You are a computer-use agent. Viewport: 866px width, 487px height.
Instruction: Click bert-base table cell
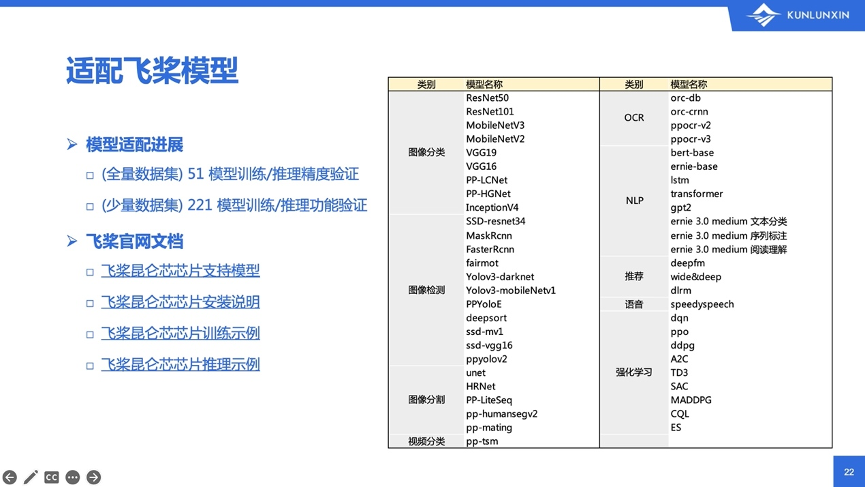tap(692, 152)
